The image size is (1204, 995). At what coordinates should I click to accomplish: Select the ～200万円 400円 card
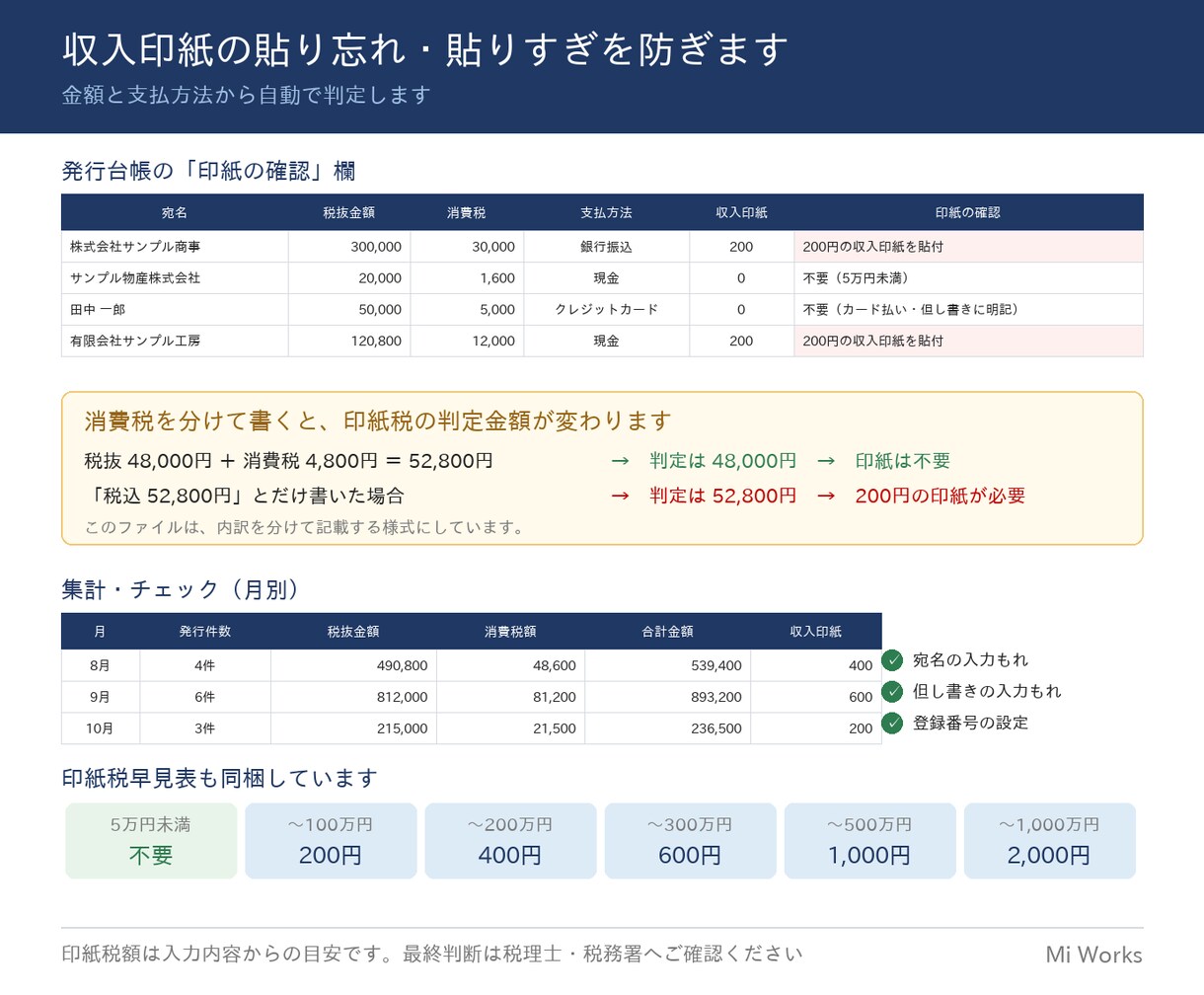510,841
